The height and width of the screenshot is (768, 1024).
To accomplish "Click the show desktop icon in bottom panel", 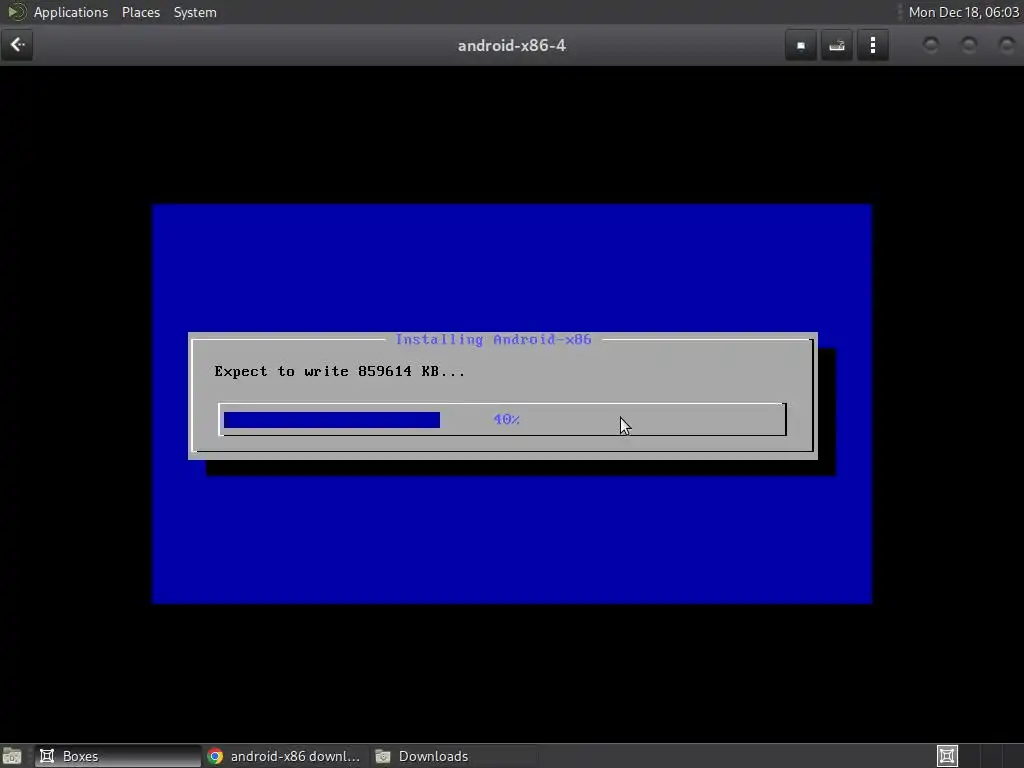I will click(x=12, y=756).
